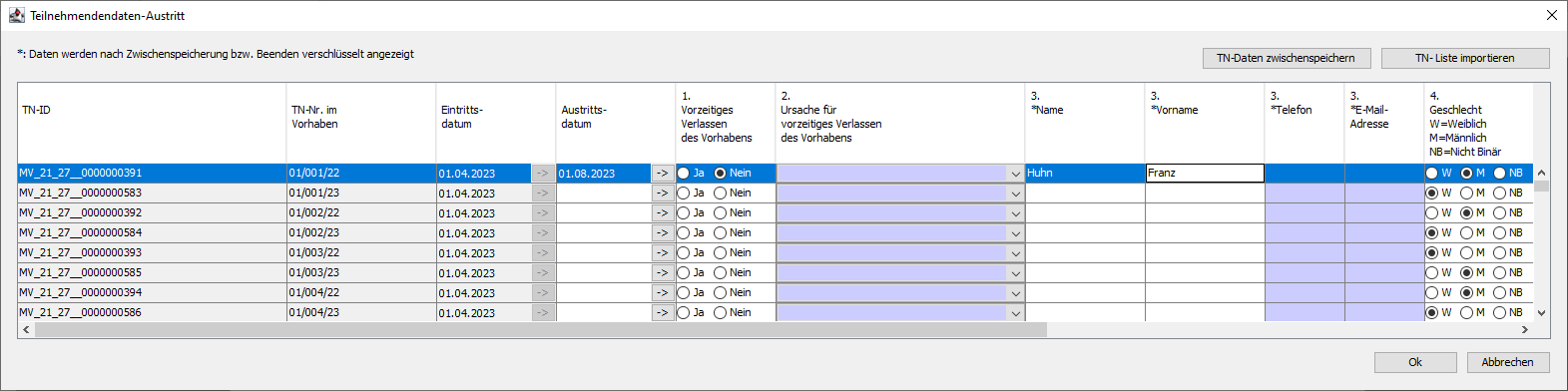Click the TN-Nr. im Vorhaben column header

[x=361, y=123]
